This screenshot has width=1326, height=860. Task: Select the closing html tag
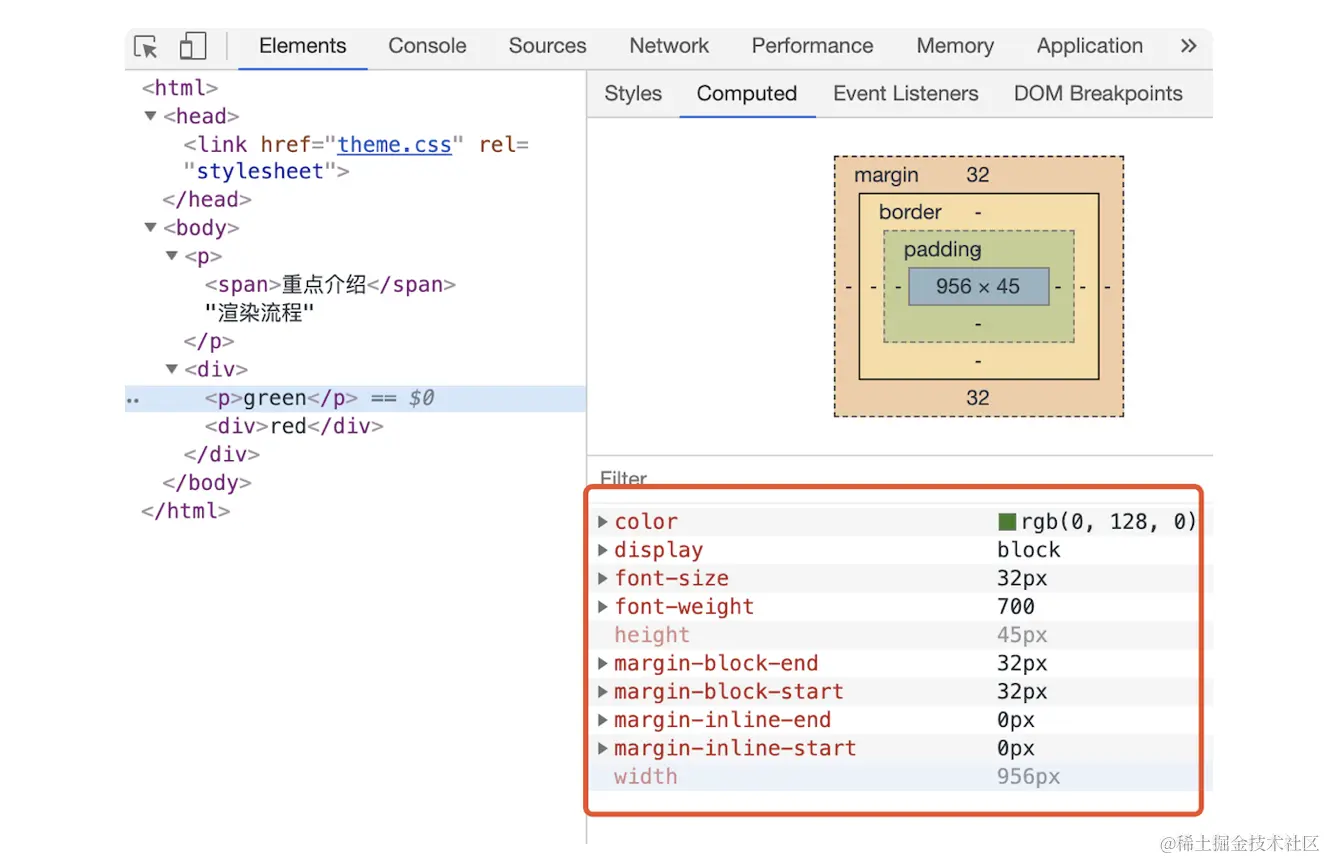186,511
